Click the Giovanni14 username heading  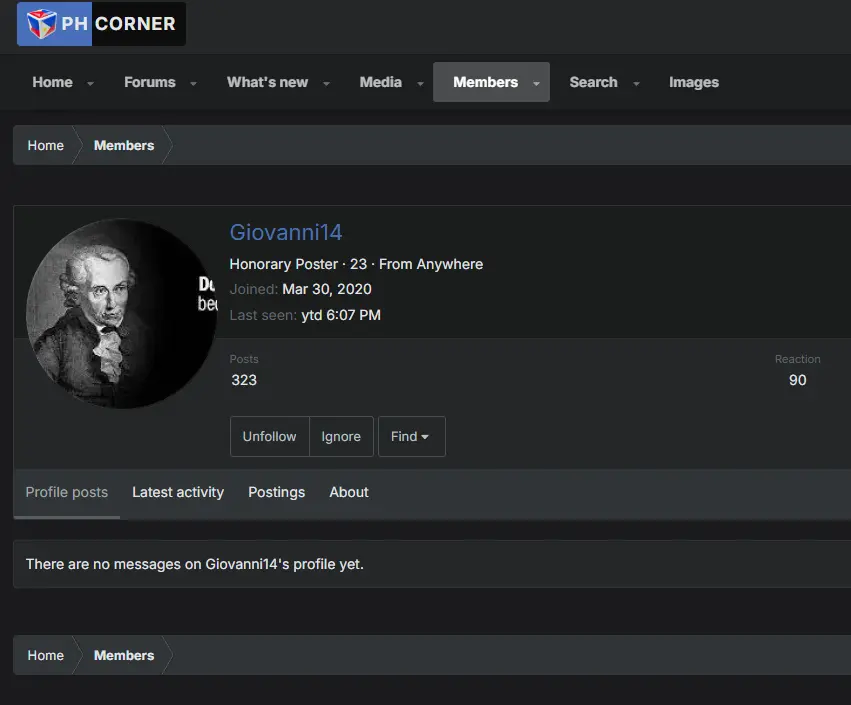(x=286, y=232)
